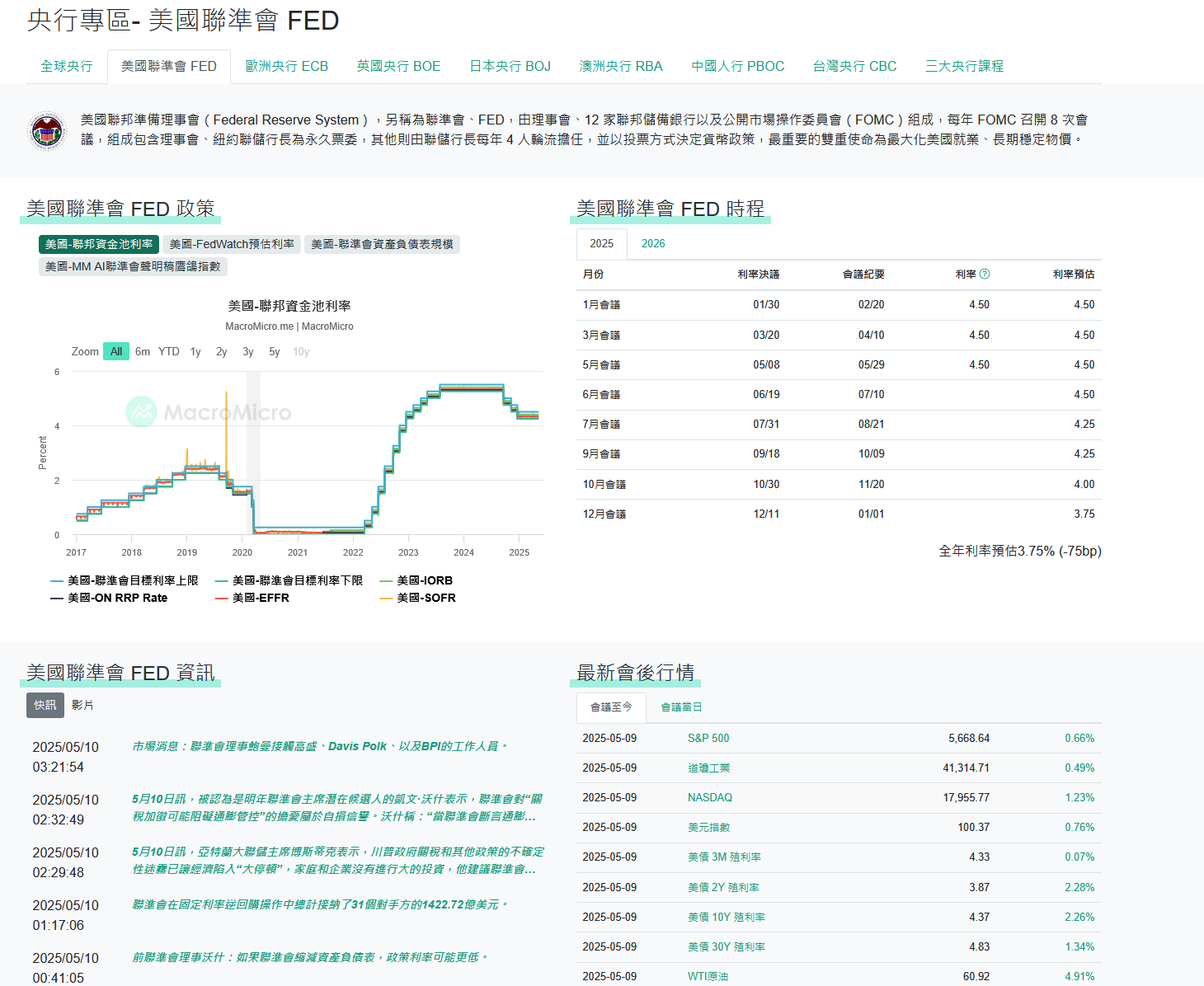
Task: Open the 歐洲央行 ECB tab
Action: pos(287,66)
